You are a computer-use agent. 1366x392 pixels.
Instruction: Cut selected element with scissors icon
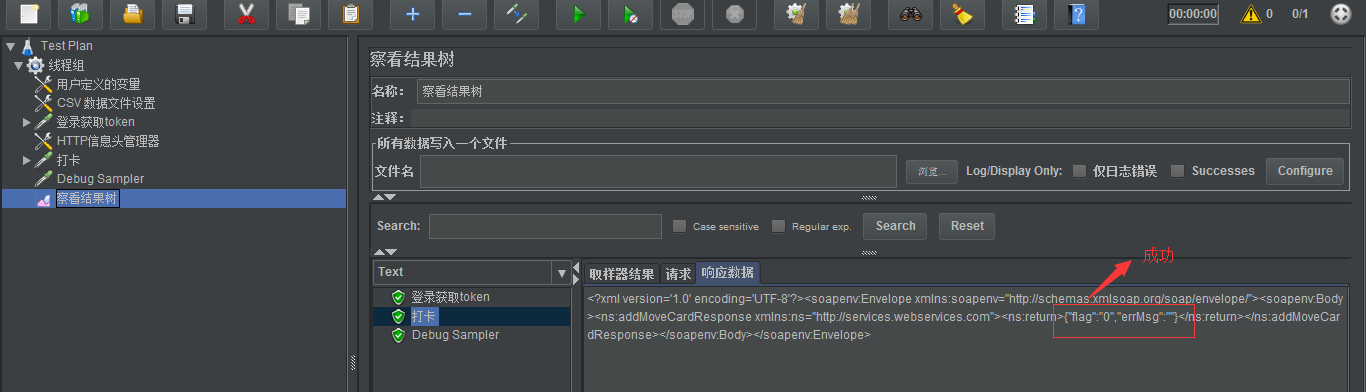point(246,14)
